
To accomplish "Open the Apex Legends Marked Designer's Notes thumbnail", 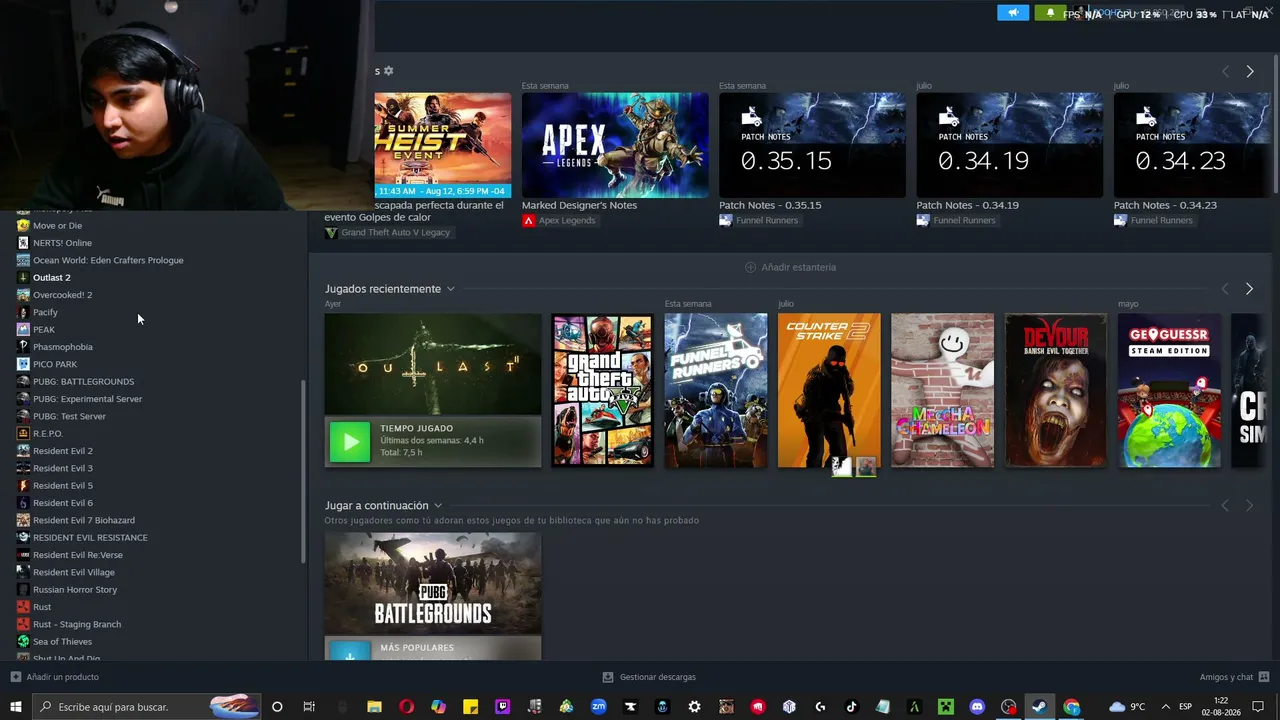I will tap(615, 146).
